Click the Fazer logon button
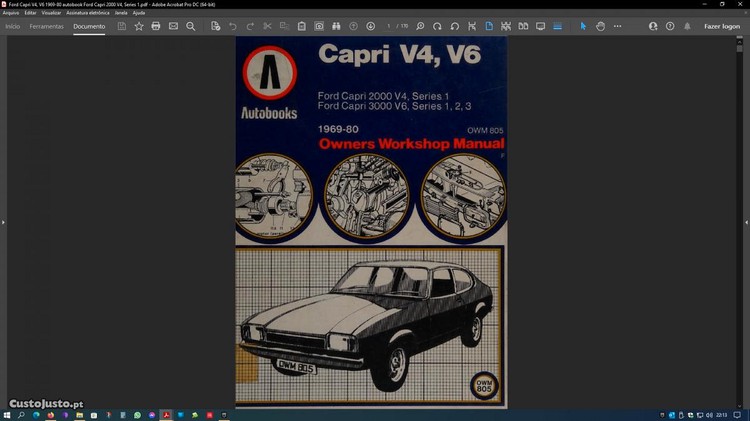This screenshot has height=421, width=750. (722, 26)
